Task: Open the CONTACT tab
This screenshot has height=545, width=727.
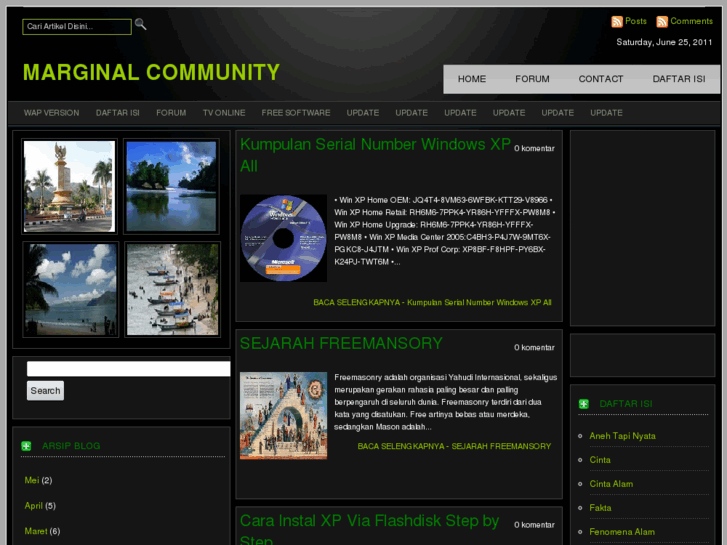Action: (601, 79)
